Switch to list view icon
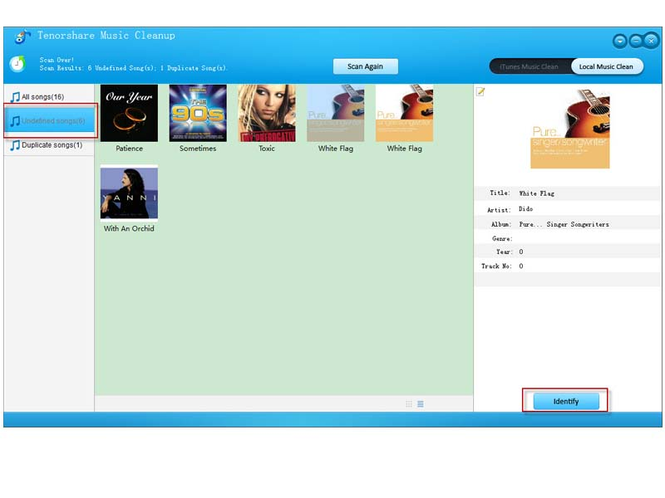 pyautogui.click(x=420, y=404)
